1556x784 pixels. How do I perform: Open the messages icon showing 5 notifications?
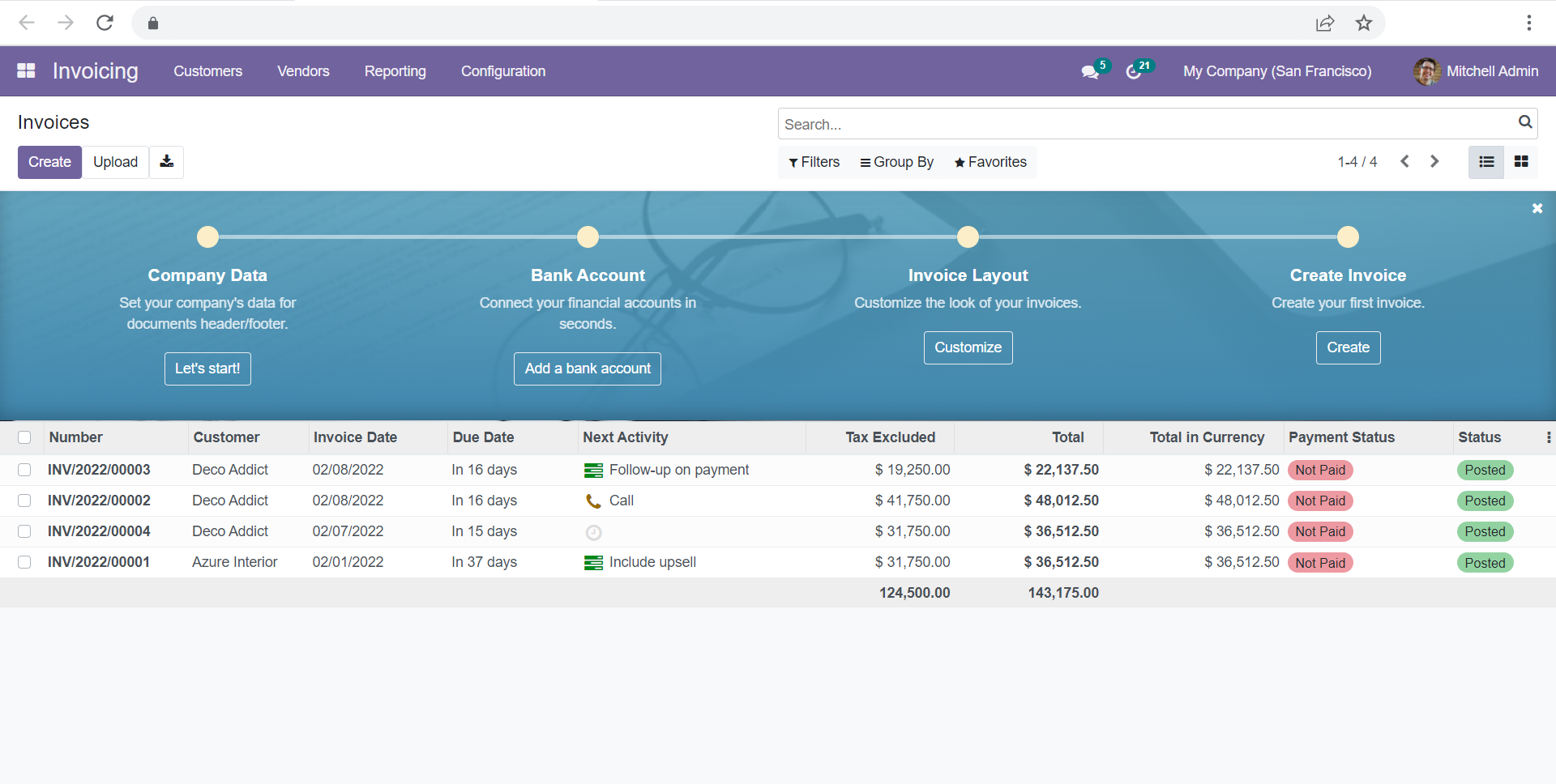point(1089,73)
